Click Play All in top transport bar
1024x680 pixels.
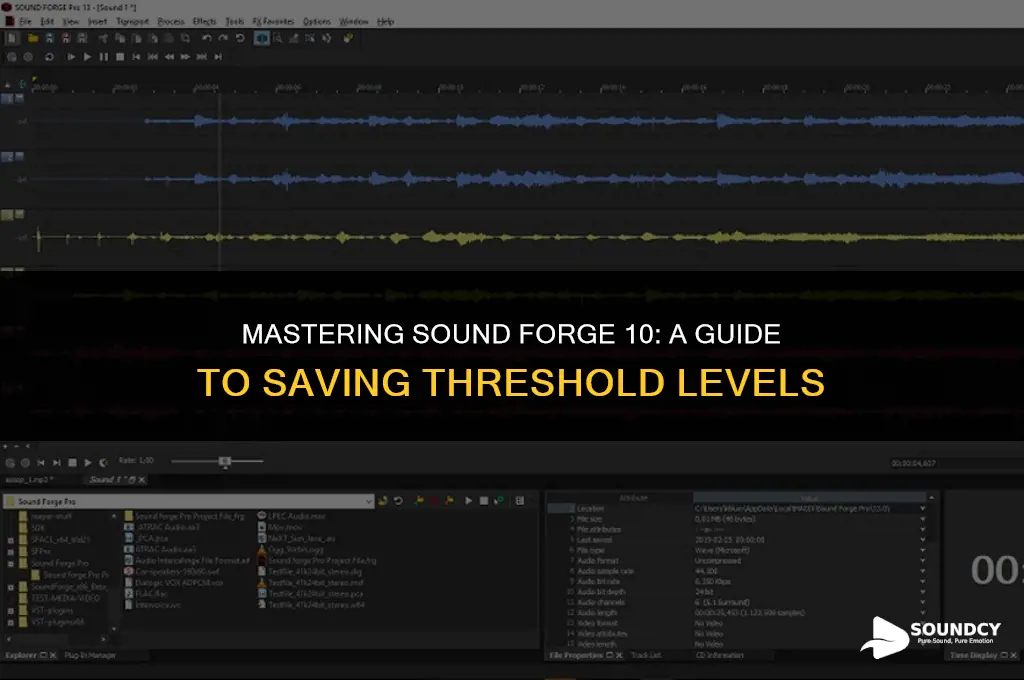point(71,57)
